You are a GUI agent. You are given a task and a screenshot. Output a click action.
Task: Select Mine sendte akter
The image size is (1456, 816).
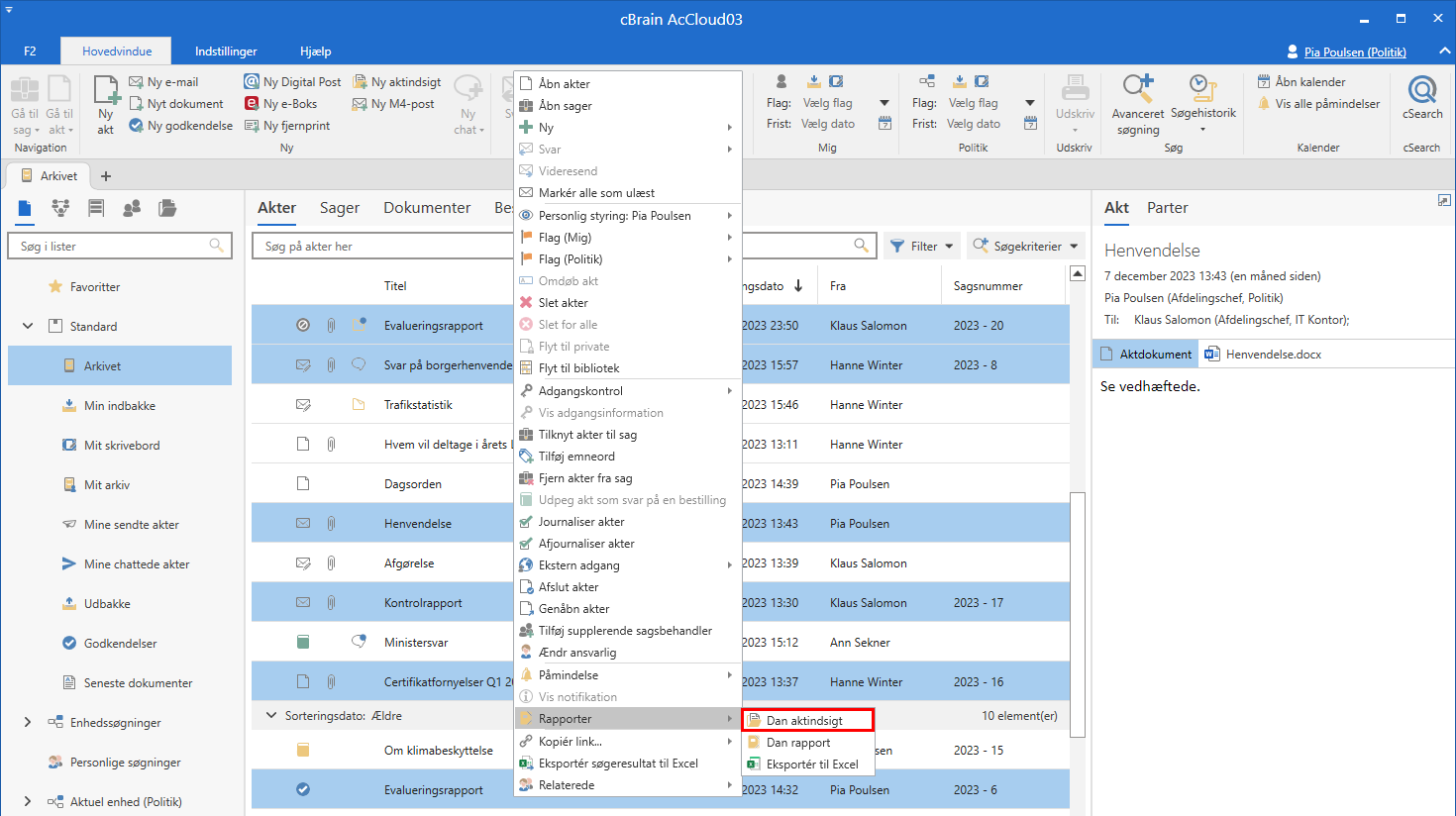[120, 525]
